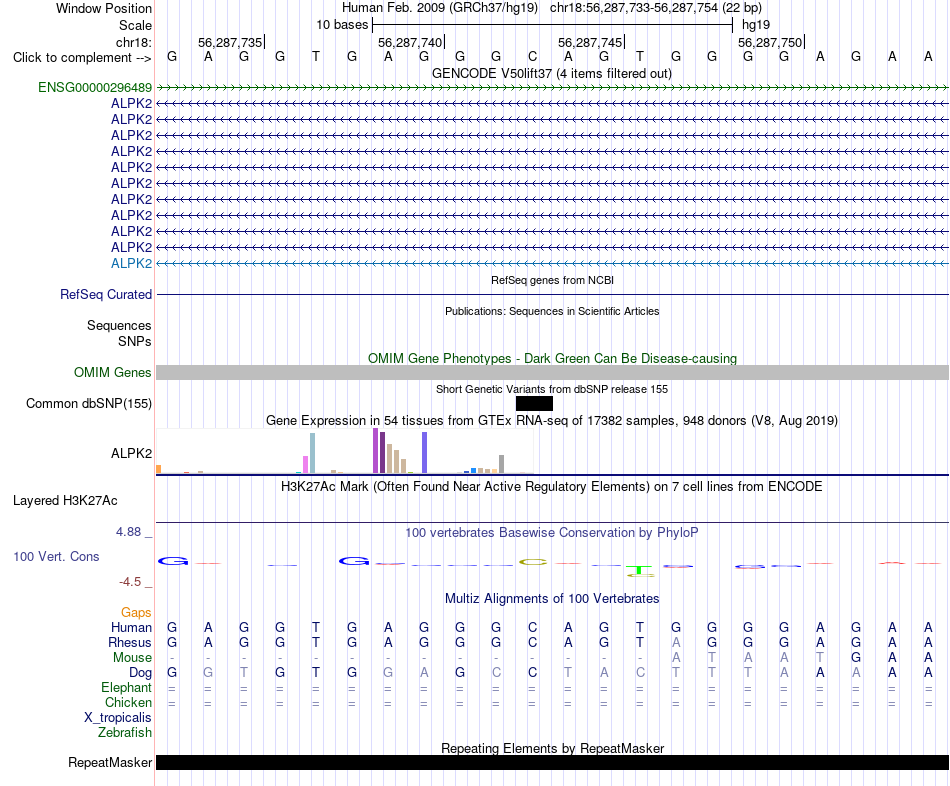Click the orange bar at GTEx chart's left edge
Image resolution: width=950 pixels, height=786 pixels.
[x=158, y=469]
